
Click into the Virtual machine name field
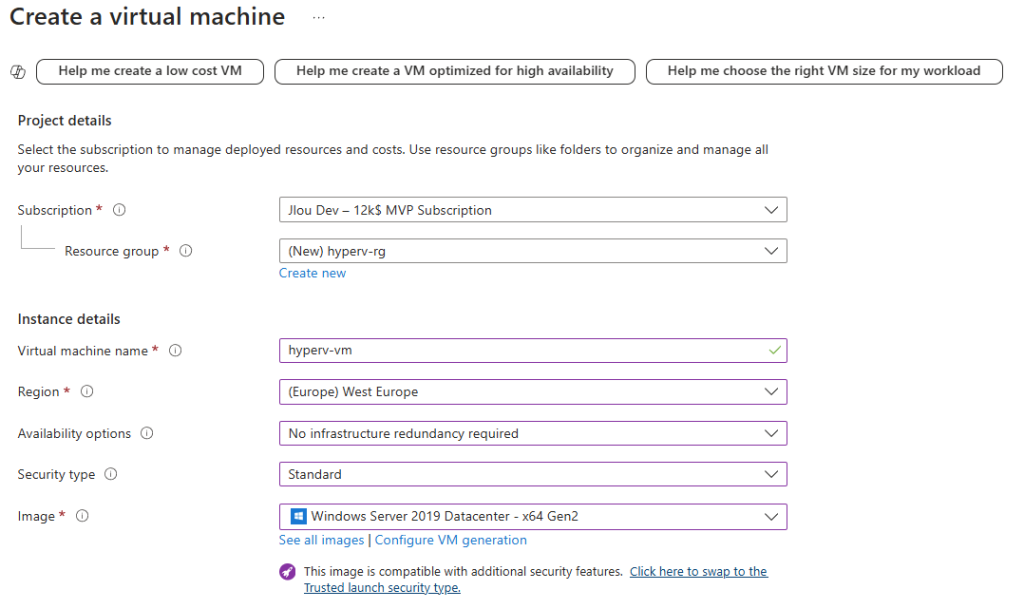pos(533,351)
